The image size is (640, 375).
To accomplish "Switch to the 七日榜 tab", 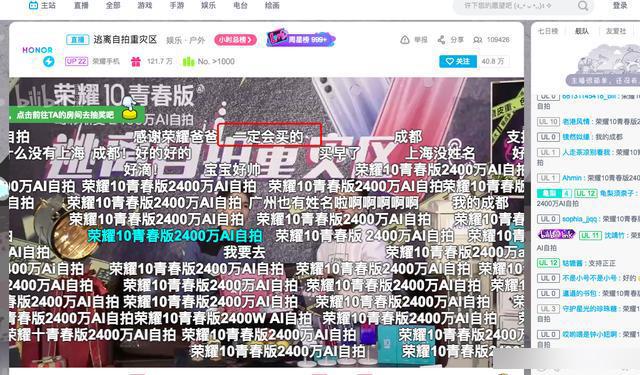I will pyautogui.click(x=548, y=31).
